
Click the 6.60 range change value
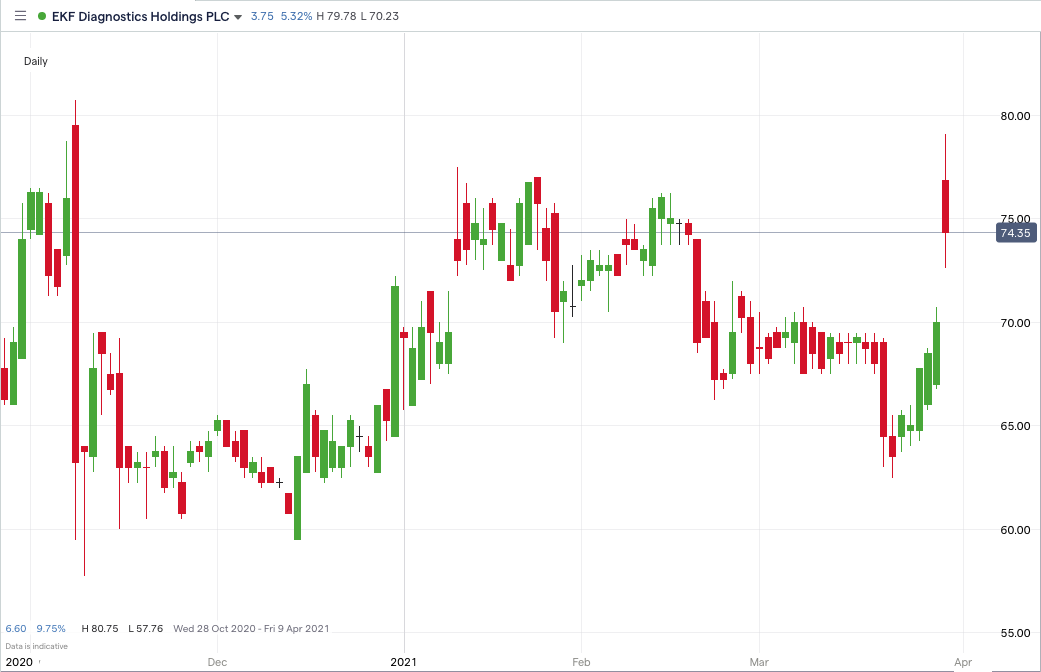coord(16,629)
